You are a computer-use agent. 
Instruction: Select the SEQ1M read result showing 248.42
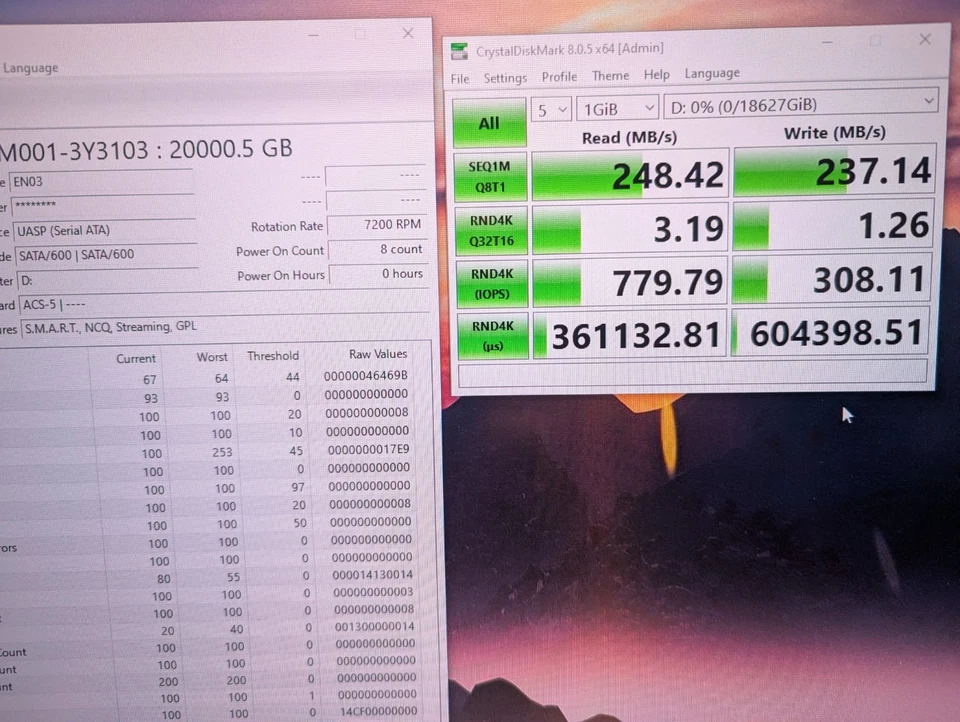(629, 173)
